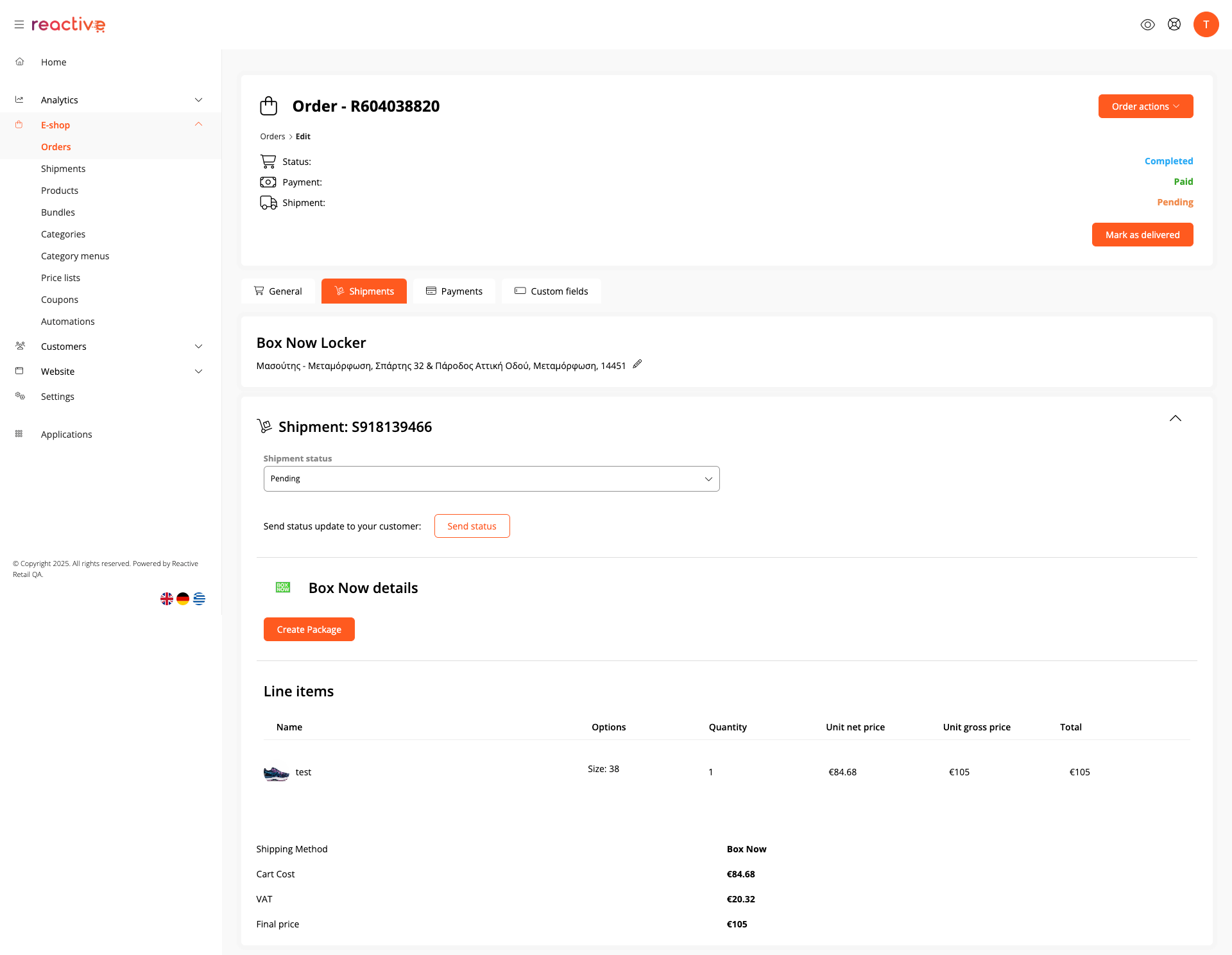The width and height of the screenshot is (1232, 955).
Task: Select the Greek flag language icon
Action: 200,599
